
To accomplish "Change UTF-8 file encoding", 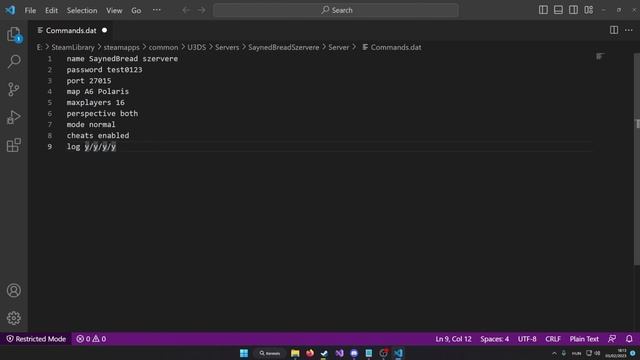I will coord(527,339).
